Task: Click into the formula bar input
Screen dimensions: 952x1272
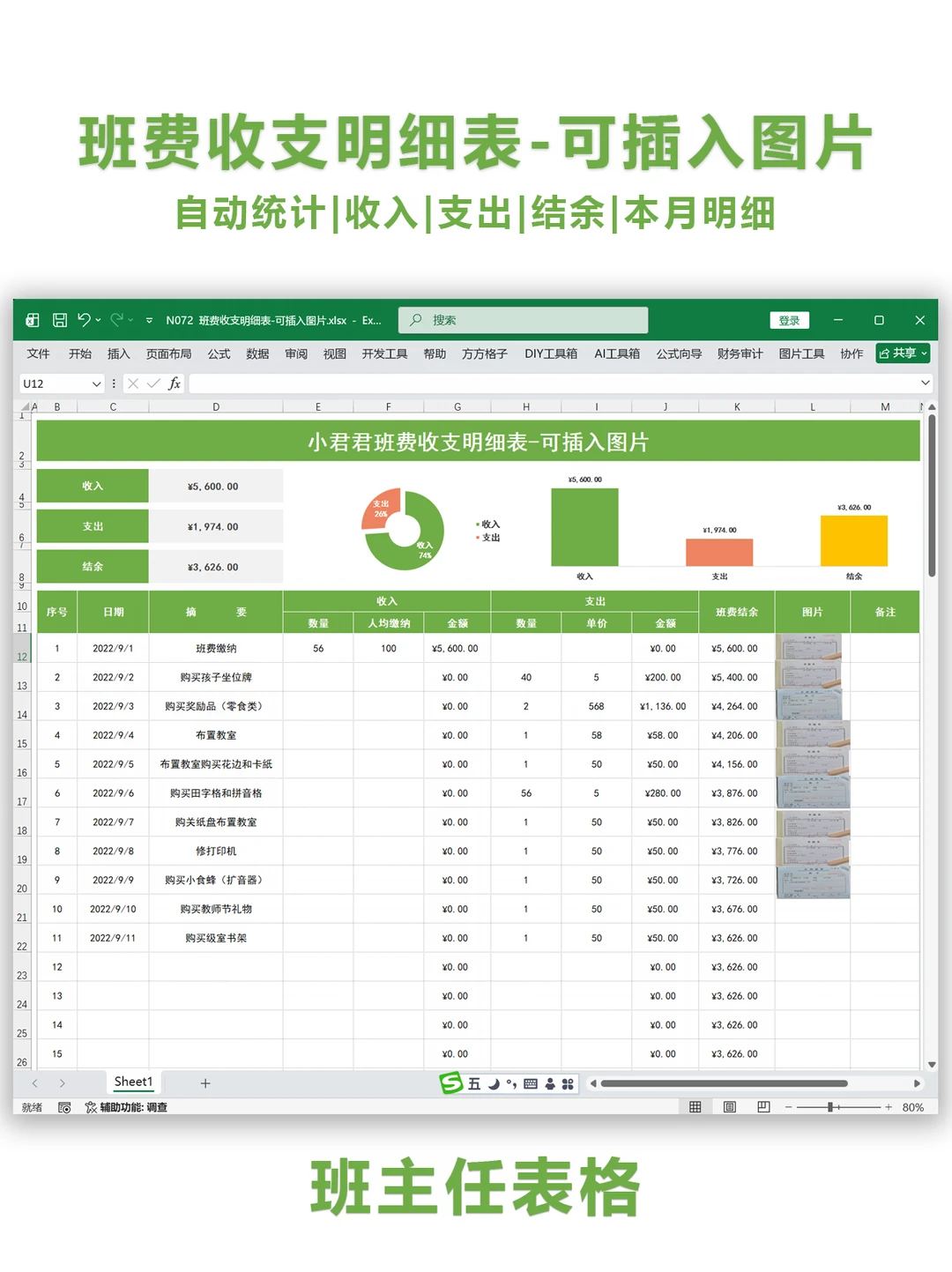Action: (x=554, y=383)
